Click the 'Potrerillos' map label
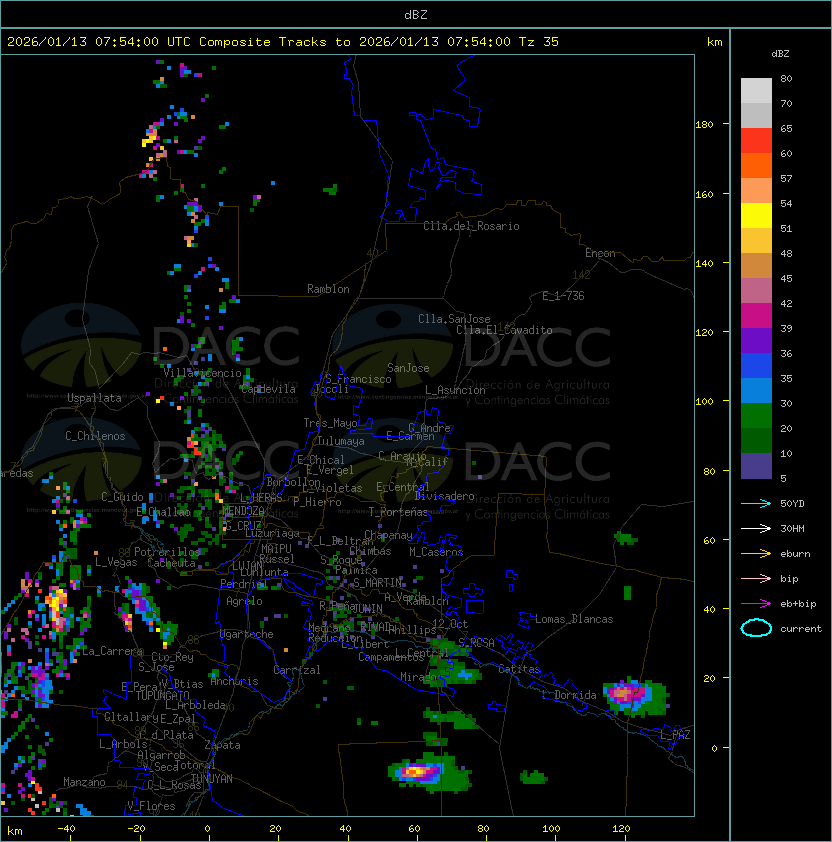The height and width of the screenshot is (842, 832). 167,552
